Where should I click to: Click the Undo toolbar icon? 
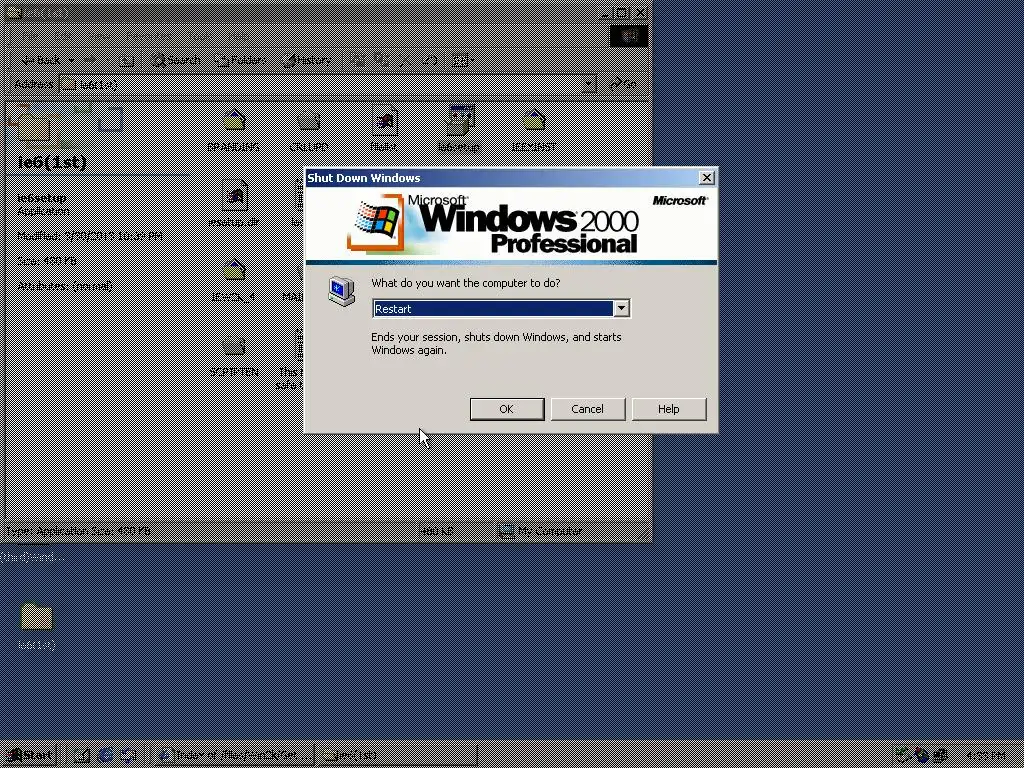point(429,60)
